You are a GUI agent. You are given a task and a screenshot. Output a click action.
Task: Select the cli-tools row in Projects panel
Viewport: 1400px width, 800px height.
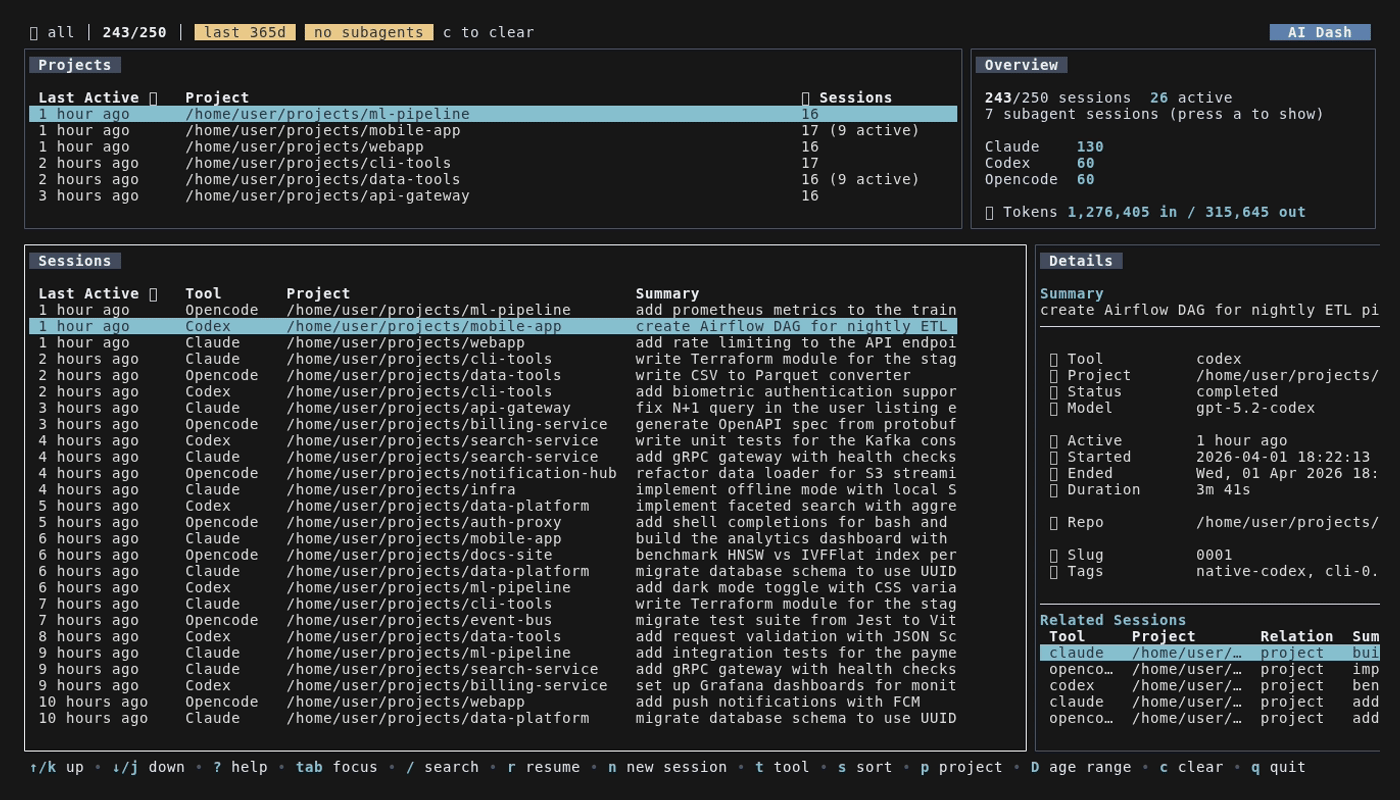click(x=493, y=163)
